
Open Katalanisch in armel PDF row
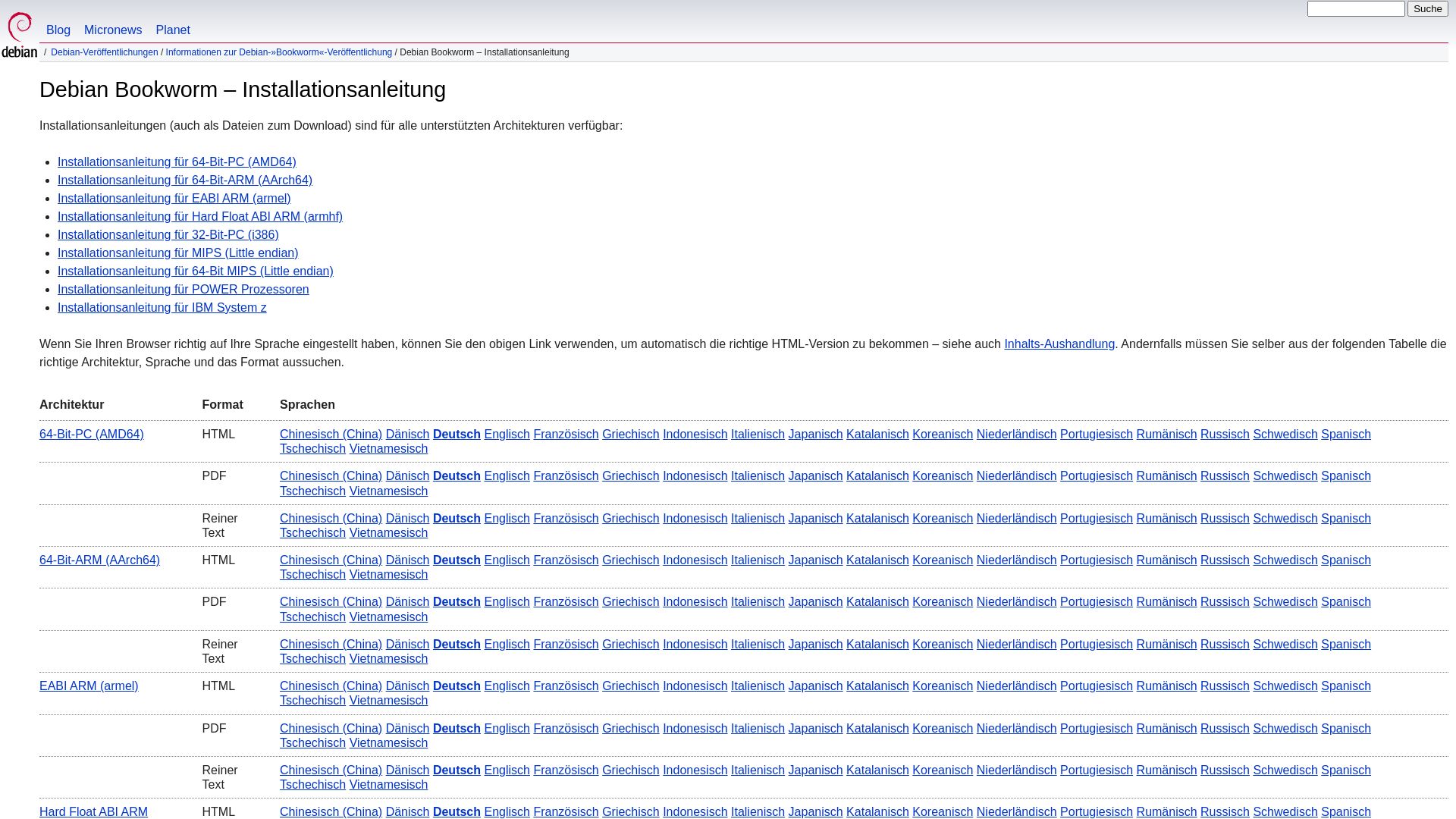click(877, 729)
